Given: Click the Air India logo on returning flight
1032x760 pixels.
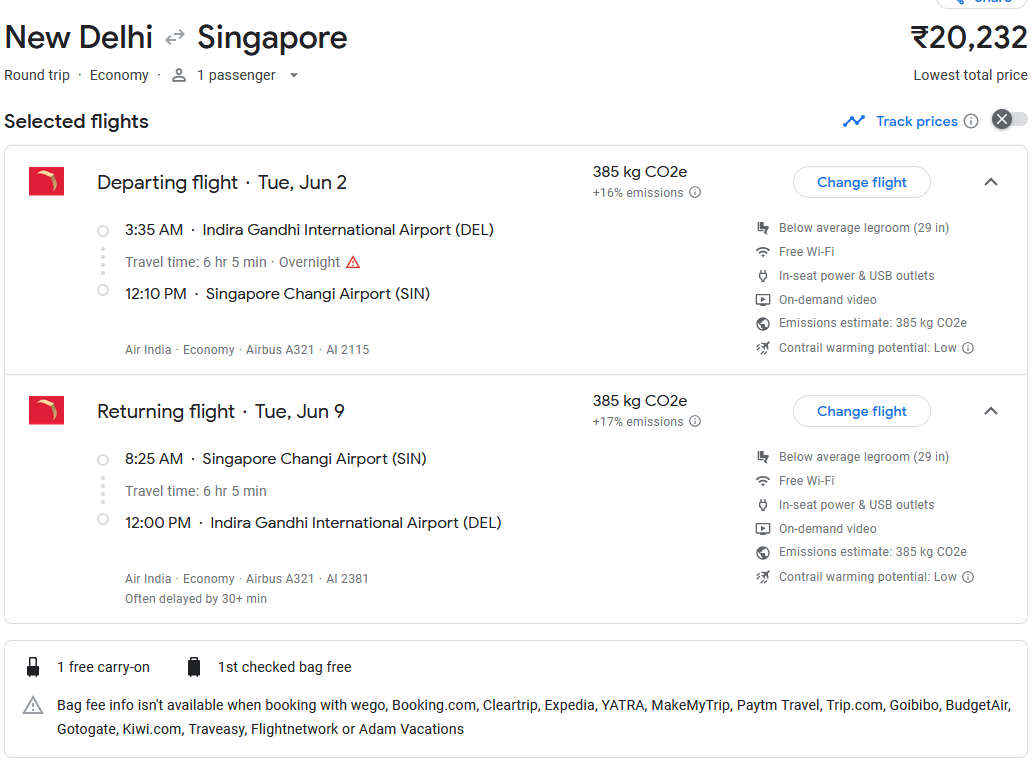Looking at the screenshot, I should [x=46, y=411].
